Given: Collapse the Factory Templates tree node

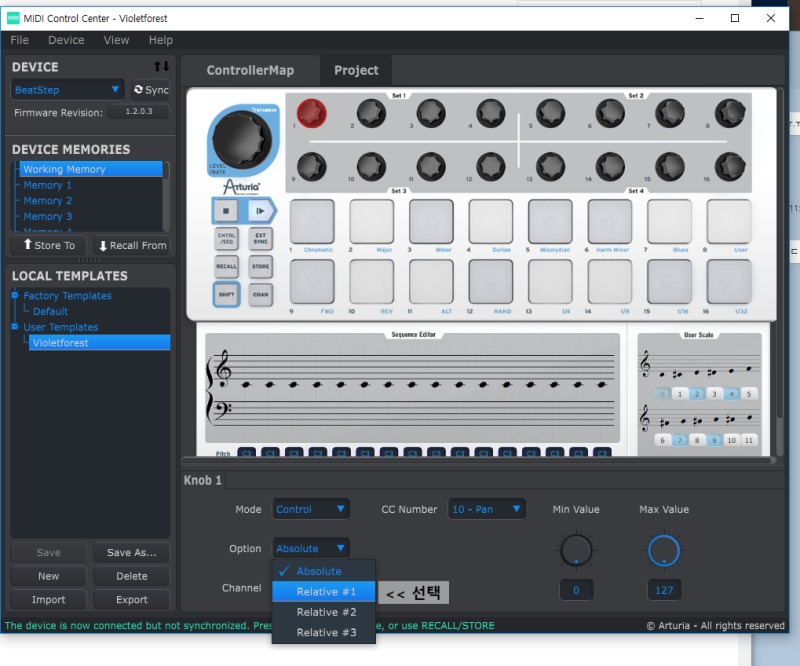Looking at the screenshot, I should click(15, 295).
